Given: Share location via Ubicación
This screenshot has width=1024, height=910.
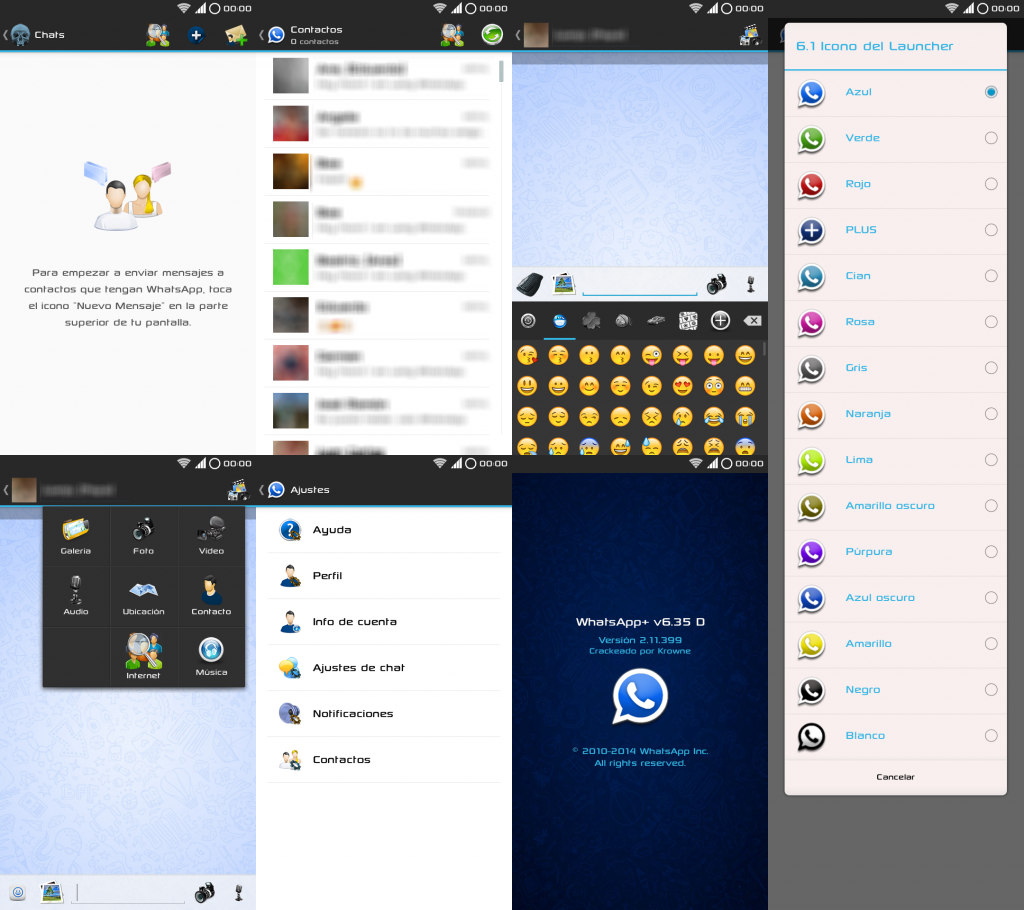Looking at the screenshot, I should pyautogui.click(x=144, y=596).
